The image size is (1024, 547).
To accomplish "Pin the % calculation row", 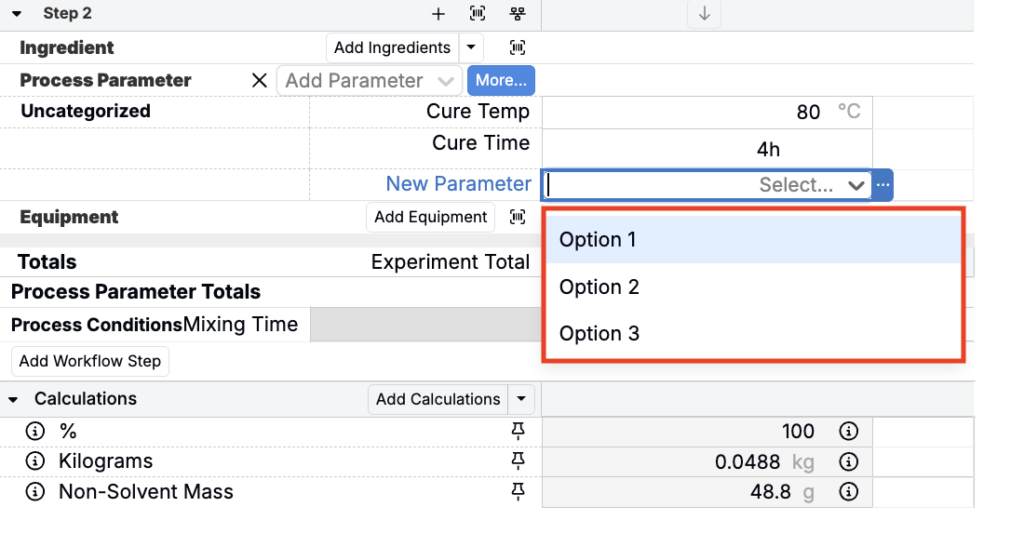I will [x=517, y=431].
